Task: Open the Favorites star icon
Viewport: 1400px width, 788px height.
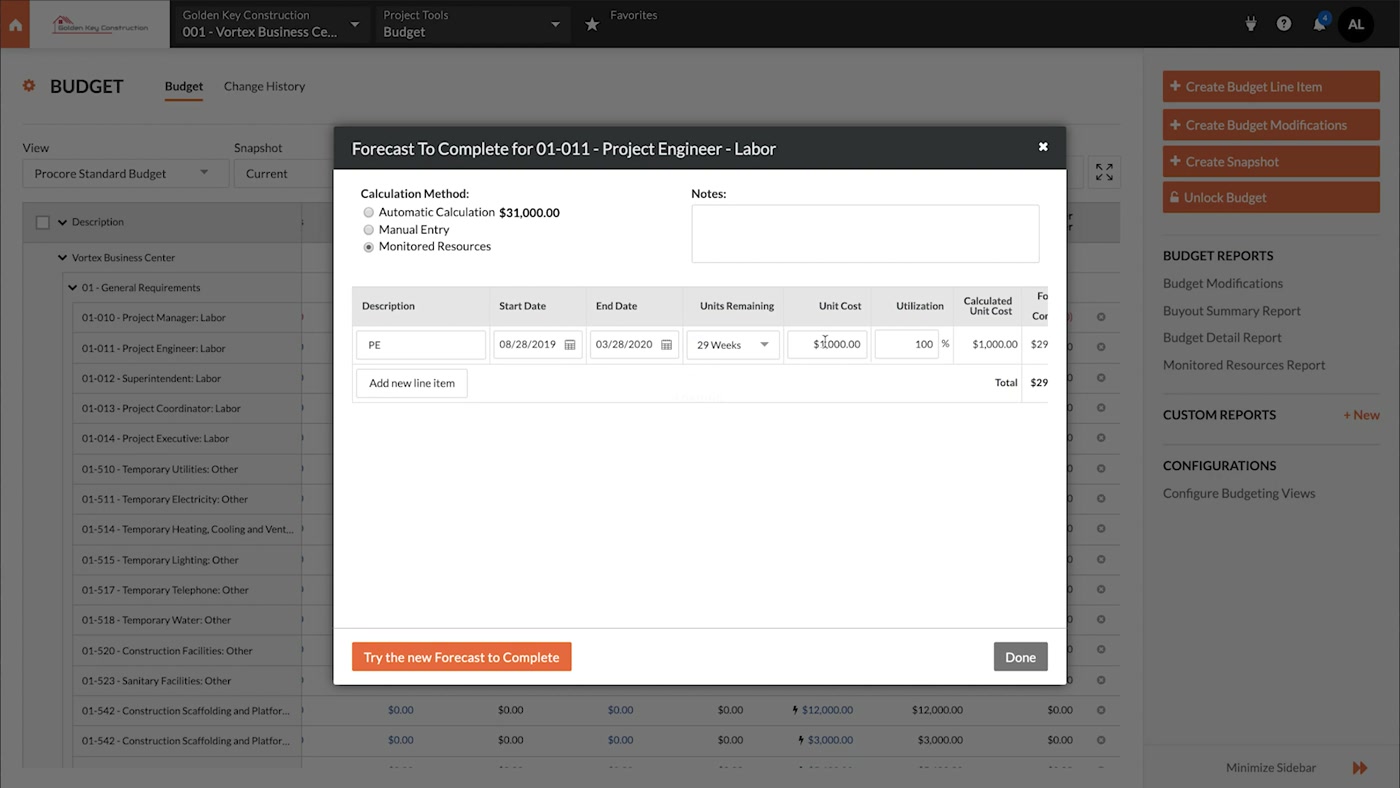Action: coord(592,24)
